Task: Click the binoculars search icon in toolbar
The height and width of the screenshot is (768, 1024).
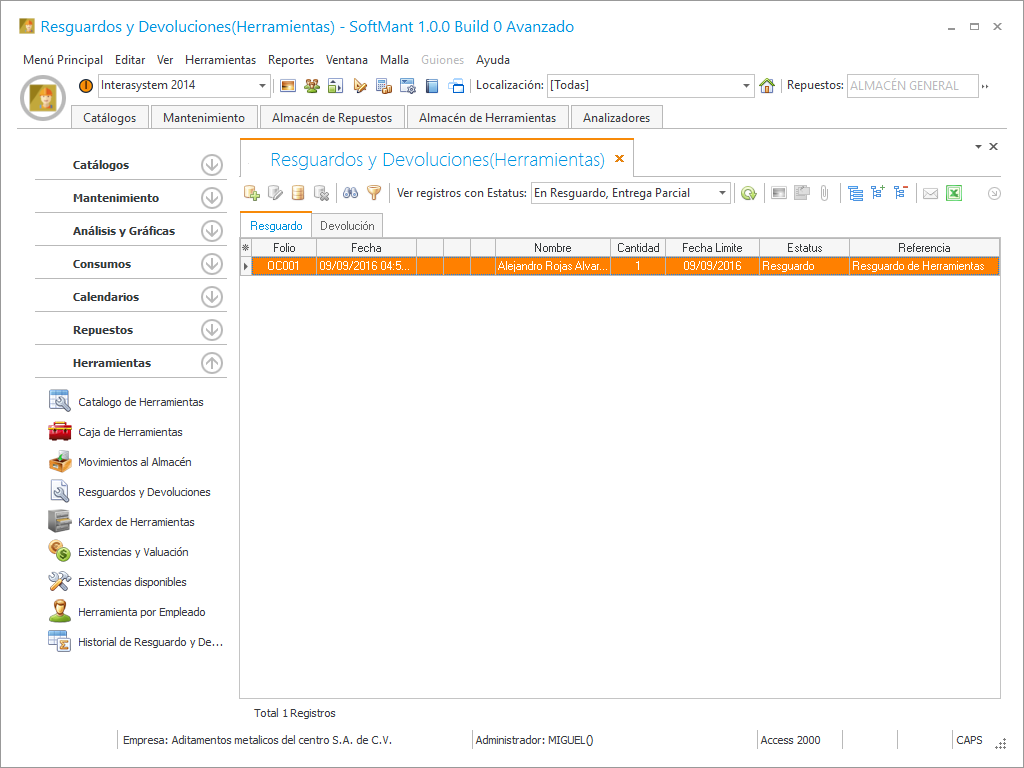Action: pyautogui.click(x=350, y=193)
